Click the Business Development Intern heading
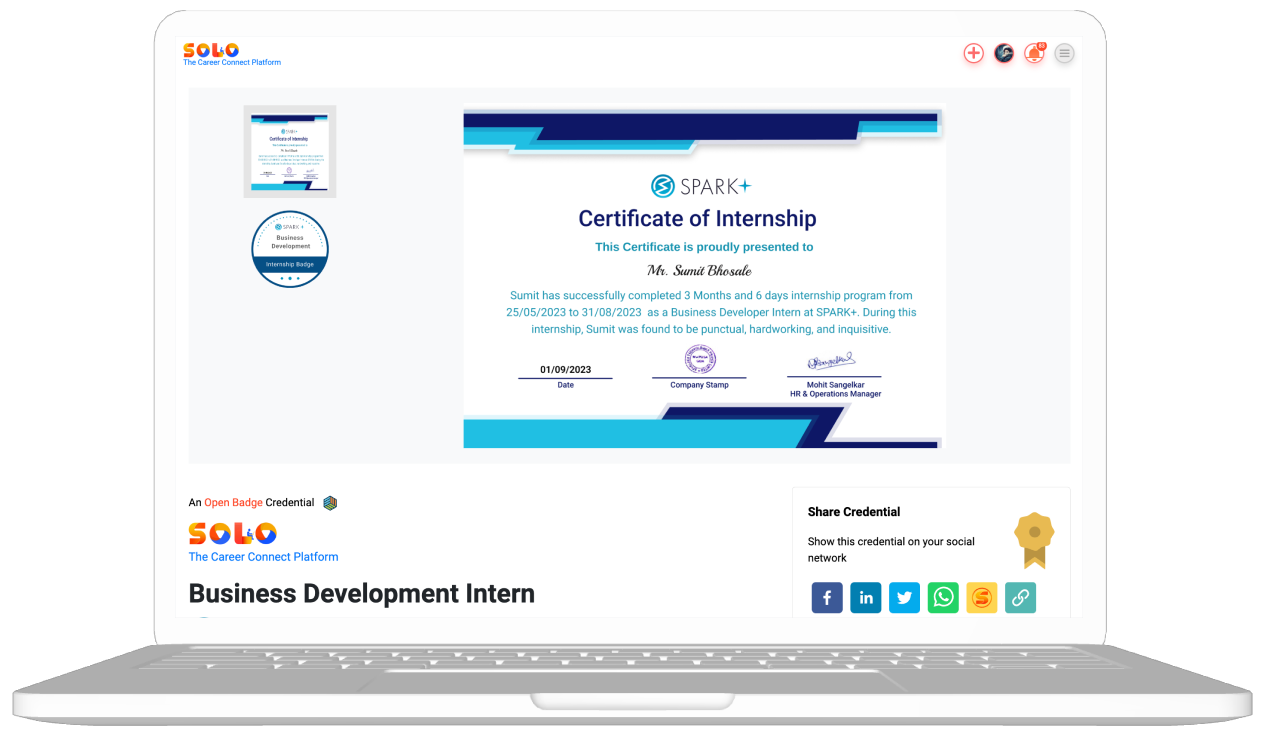1267x732 pixels. 361,593
